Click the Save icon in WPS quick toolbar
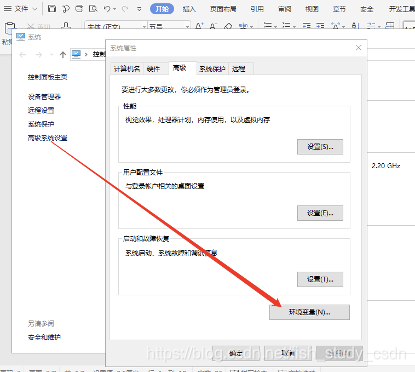Viewport: 415px width, 372px height. 52,9
